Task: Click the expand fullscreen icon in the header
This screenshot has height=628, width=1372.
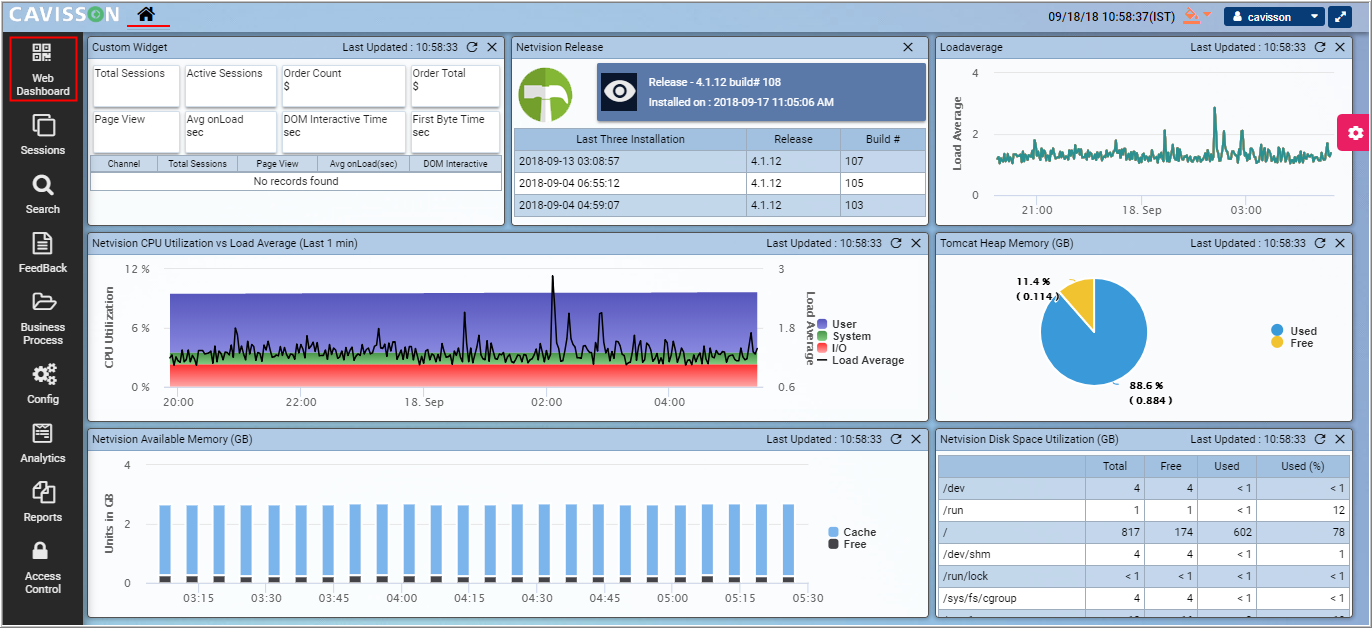Action: click(1340, 17)
